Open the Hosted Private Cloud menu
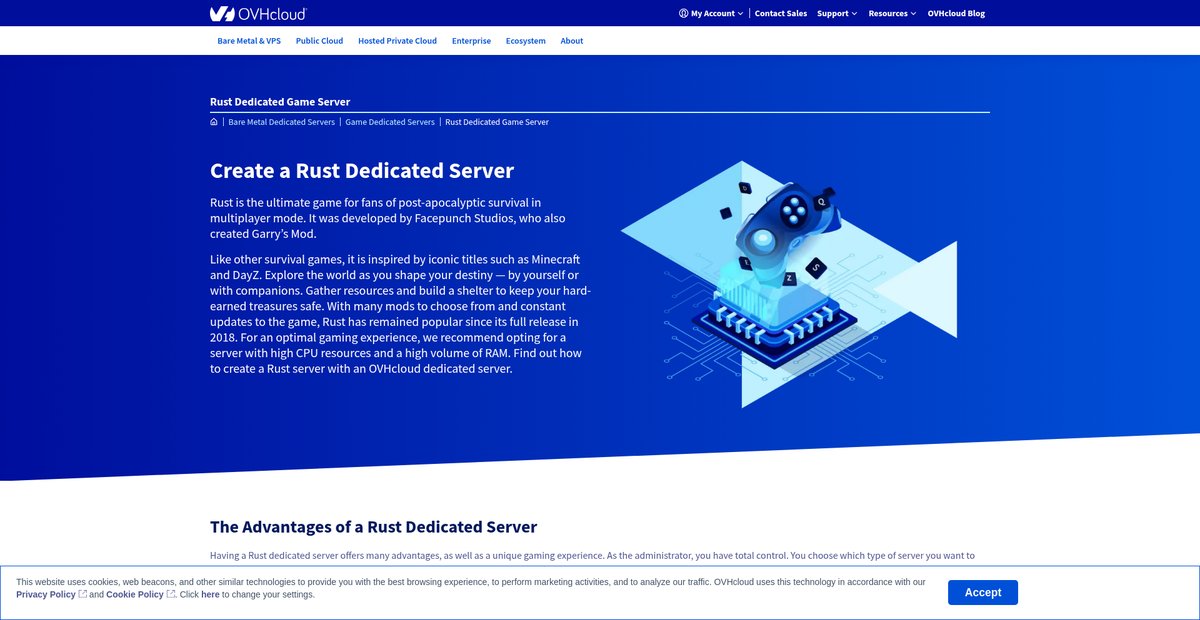 tap(397, 41)
